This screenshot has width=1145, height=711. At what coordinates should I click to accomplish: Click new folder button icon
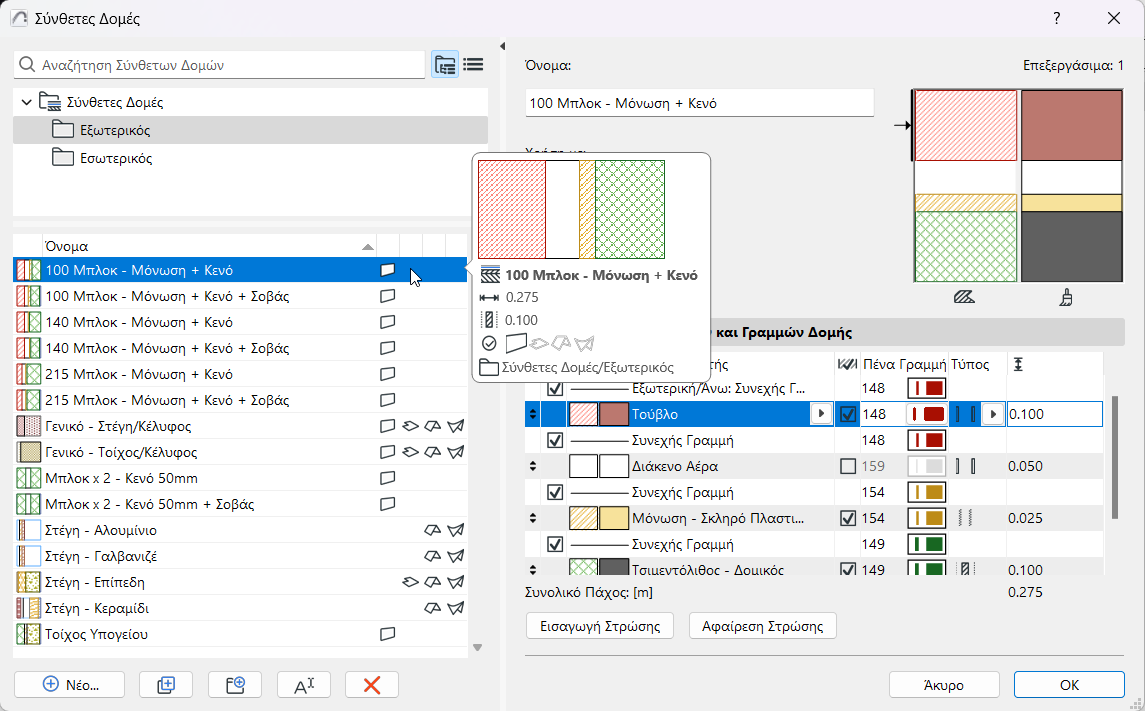[235, 685]
